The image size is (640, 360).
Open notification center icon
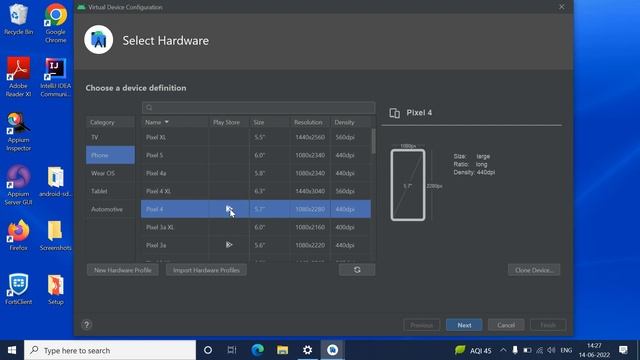tap(623, 350)
